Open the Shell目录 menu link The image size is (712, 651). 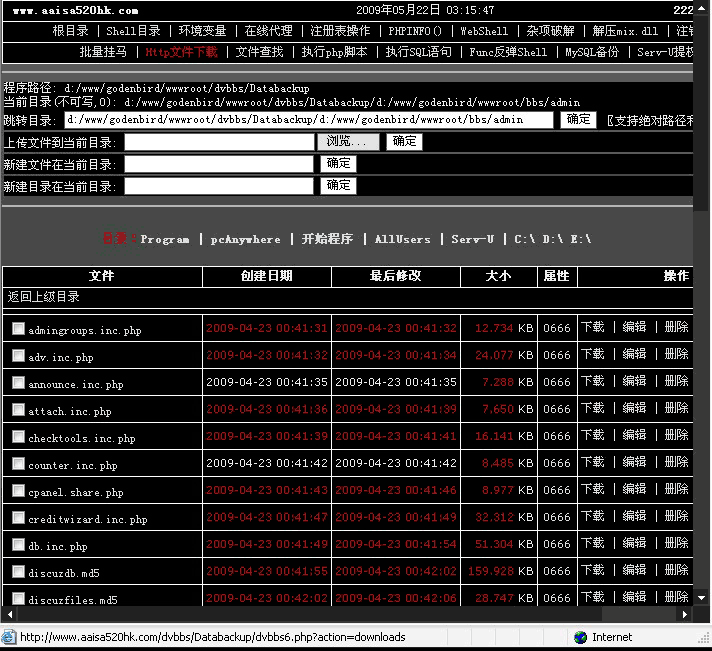tap(134, 31)
